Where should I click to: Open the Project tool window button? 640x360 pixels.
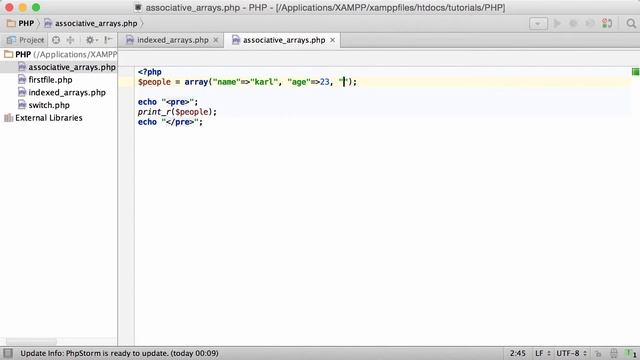click(x=25, y=40)
